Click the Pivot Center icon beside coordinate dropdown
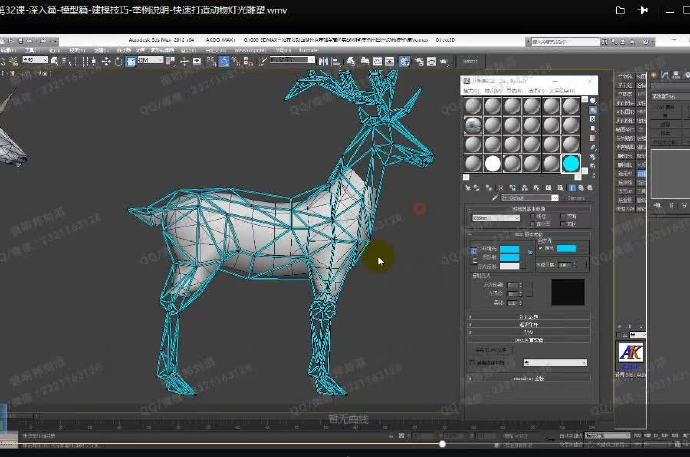 (x=170, y=62)
